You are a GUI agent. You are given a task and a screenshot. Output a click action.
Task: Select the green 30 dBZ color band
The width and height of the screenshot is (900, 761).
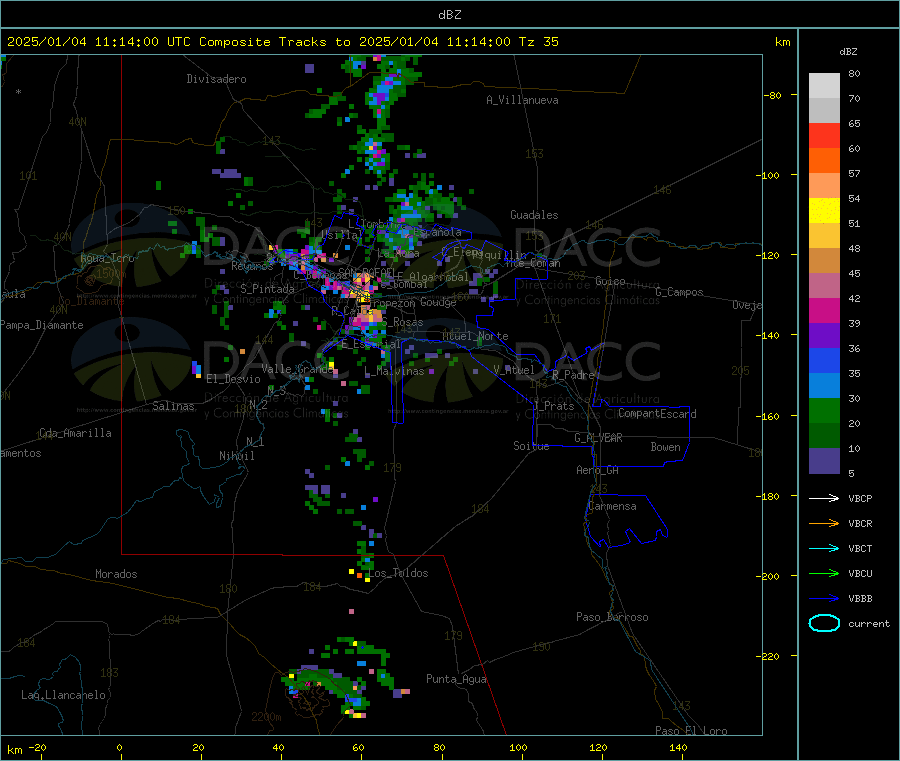824,410
